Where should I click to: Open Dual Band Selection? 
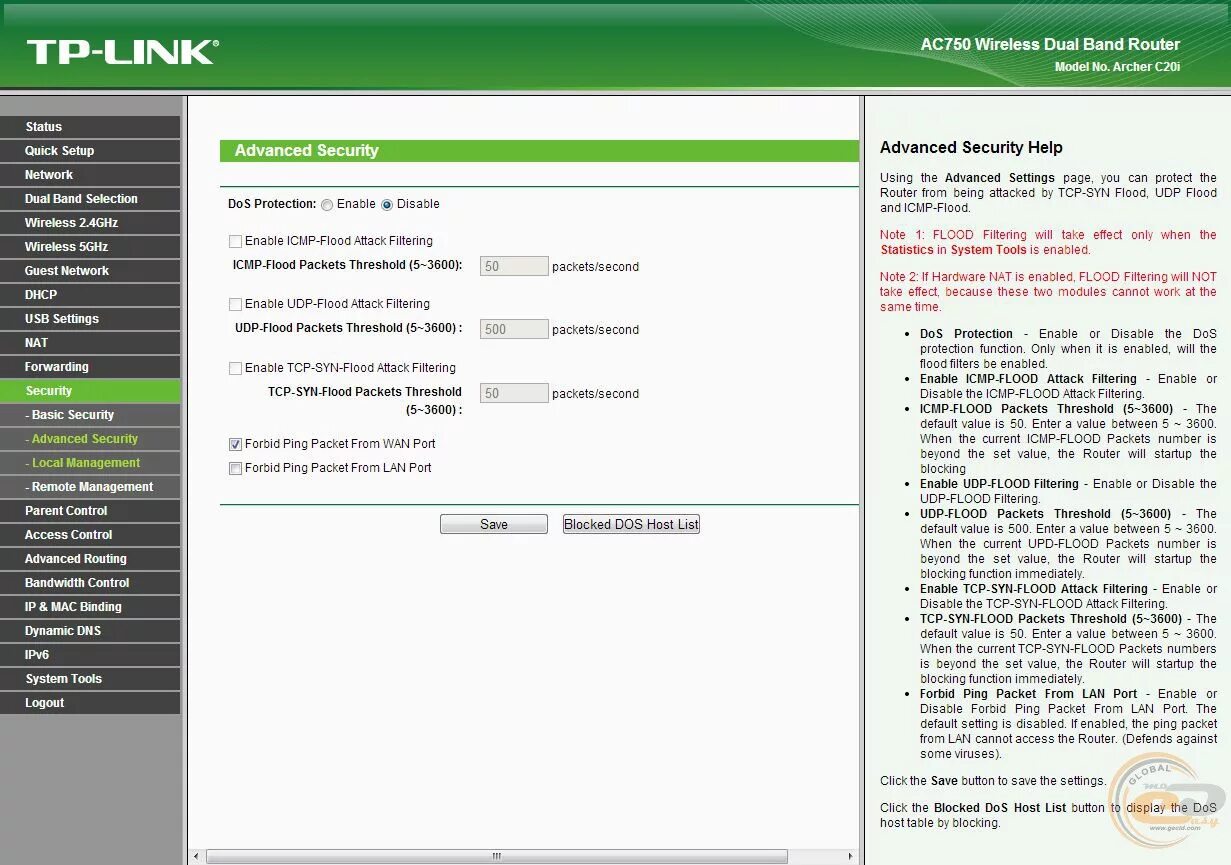90,199
